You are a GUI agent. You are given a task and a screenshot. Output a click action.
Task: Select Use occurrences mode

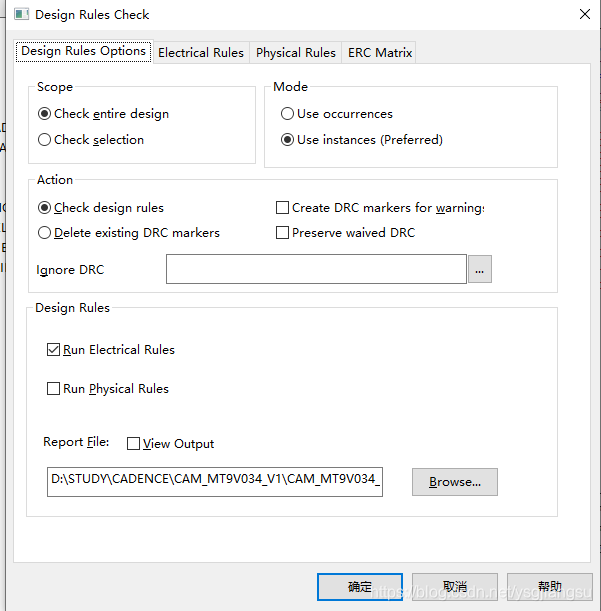(x=288, y=114)
